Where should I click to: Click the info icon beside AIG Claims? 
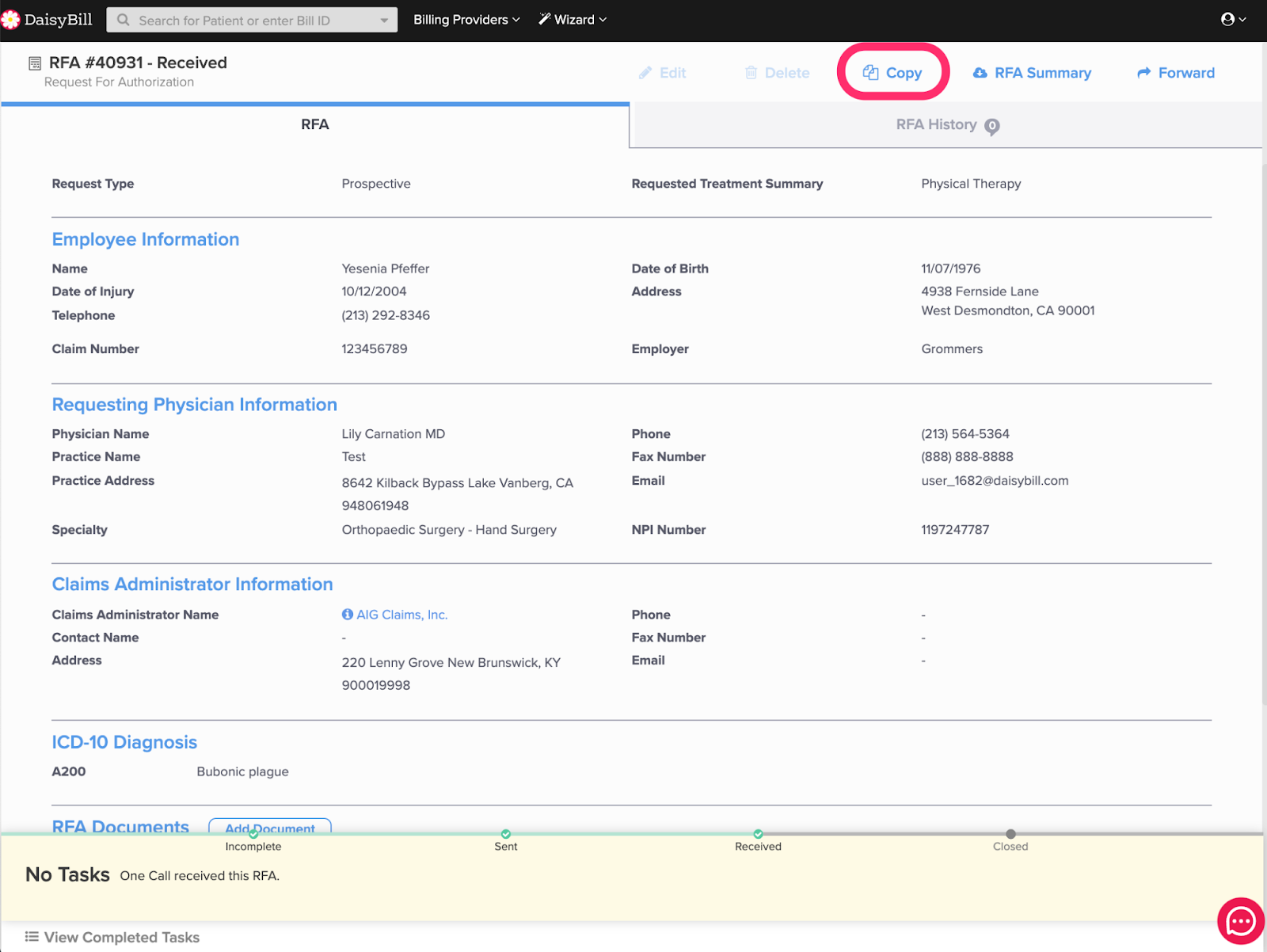click(x=348, y=615)
